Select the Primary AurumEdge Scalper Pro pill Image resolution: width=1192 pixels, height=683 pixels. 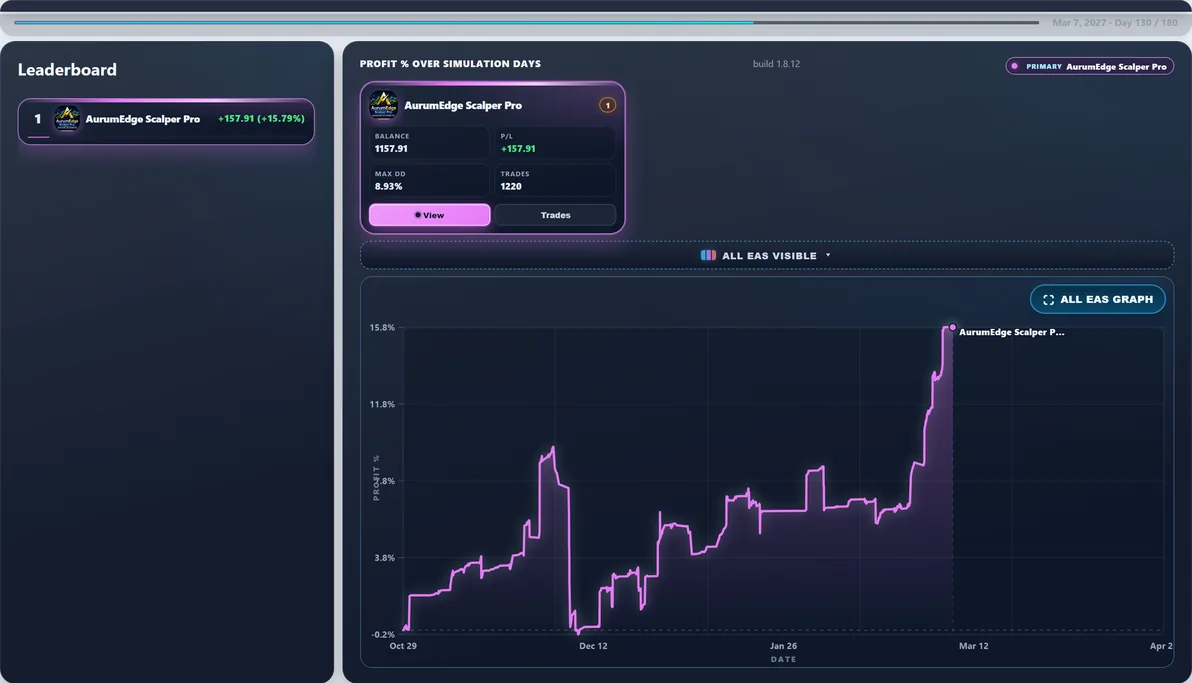coord(1089,66)
